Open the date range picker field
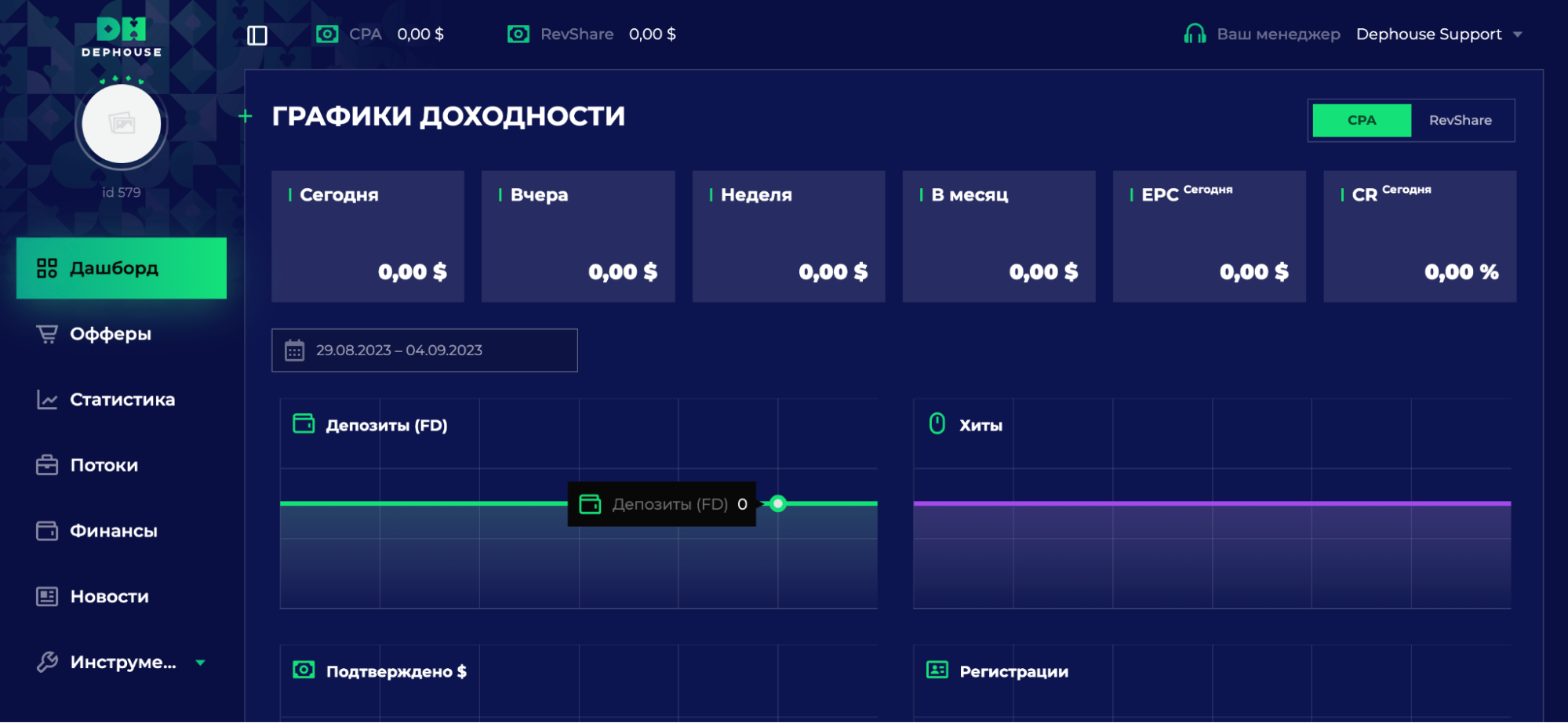The image size is (1568, 723). 424,351
